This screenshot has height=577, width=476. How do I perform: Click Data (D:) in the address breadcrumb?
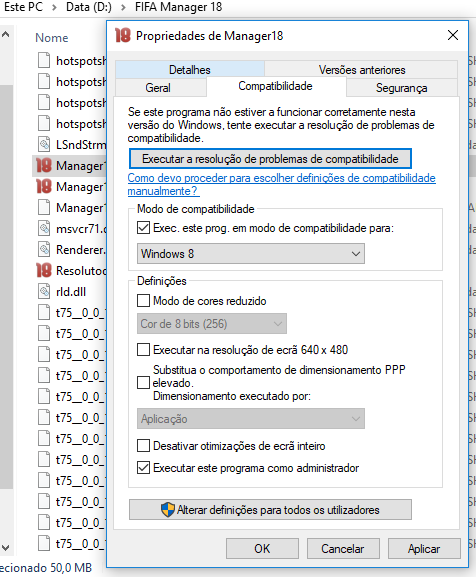click(x=89, y=7)
